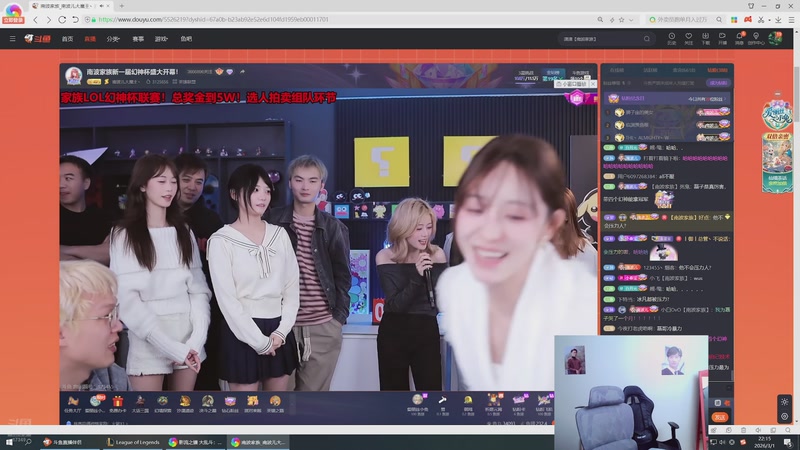This screenshot has height=450, width=800.
Task: Open the follow heart icon
Action: [x=688, y=39]
